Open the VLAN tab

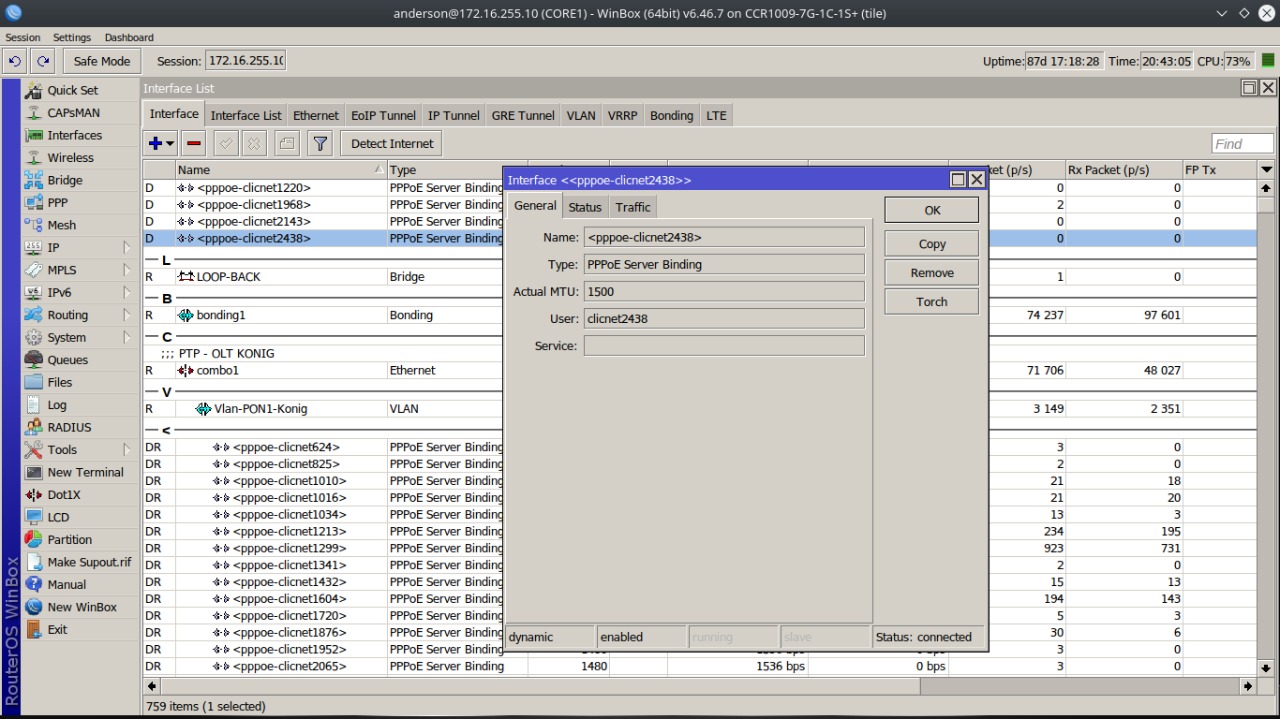point(580,115)
